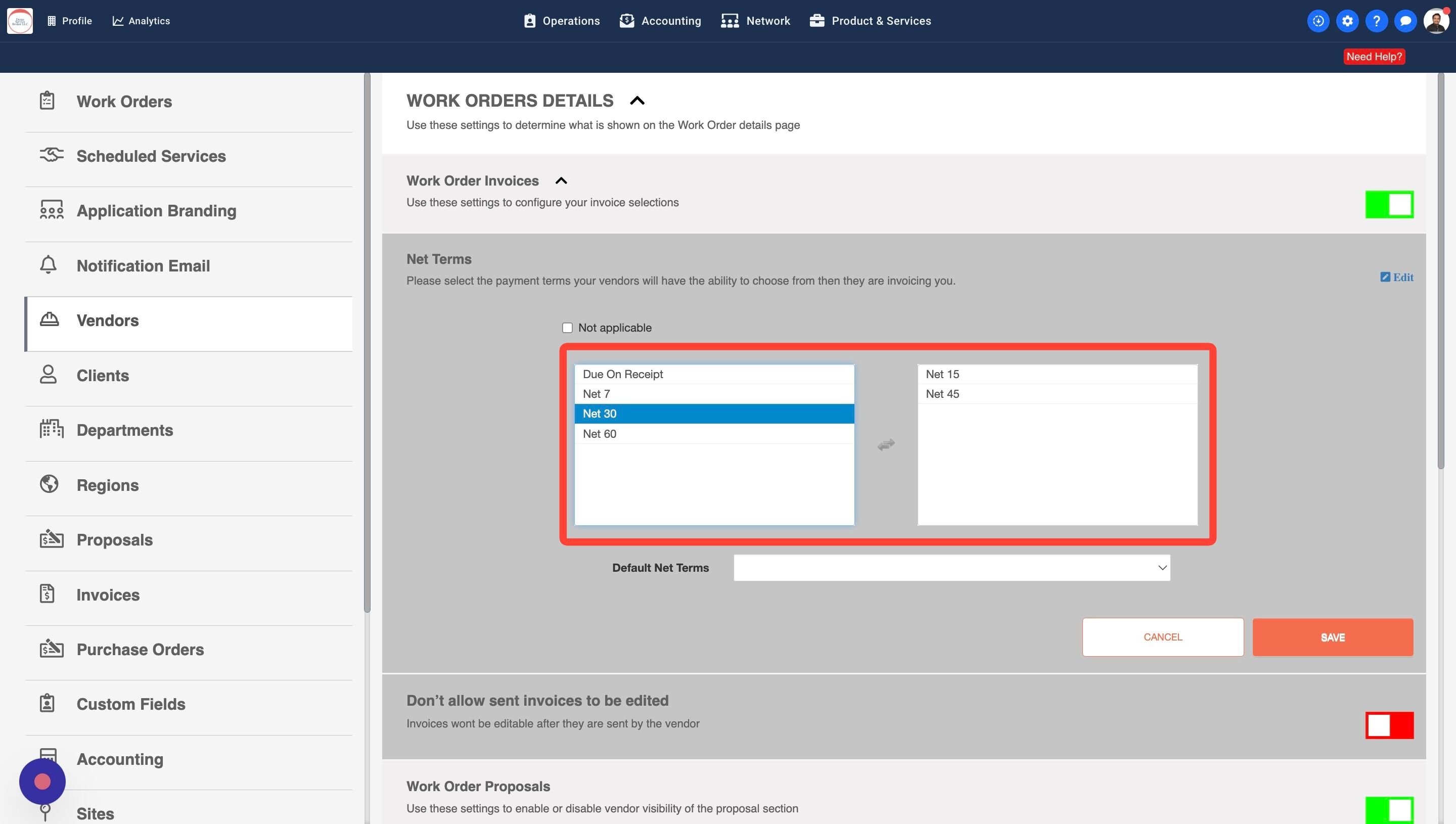The width and height of the screenshot is (1456, 824).
Task: Select Clients in the left sidebar
Action: [x=103, y=375]
